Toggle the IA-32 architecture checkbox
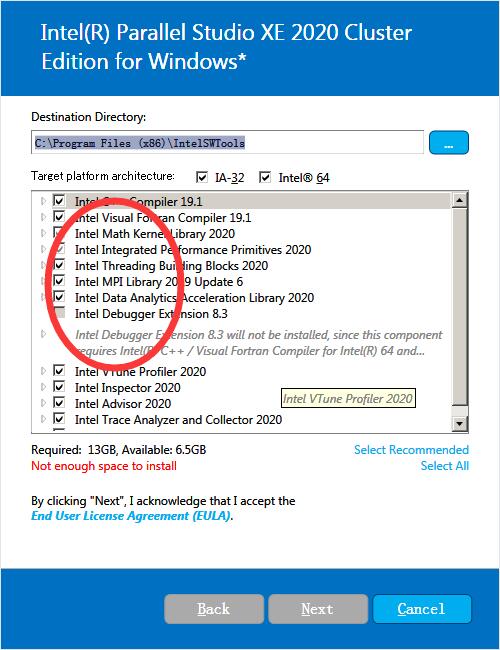The image size is (500, 650). point(202,177)
